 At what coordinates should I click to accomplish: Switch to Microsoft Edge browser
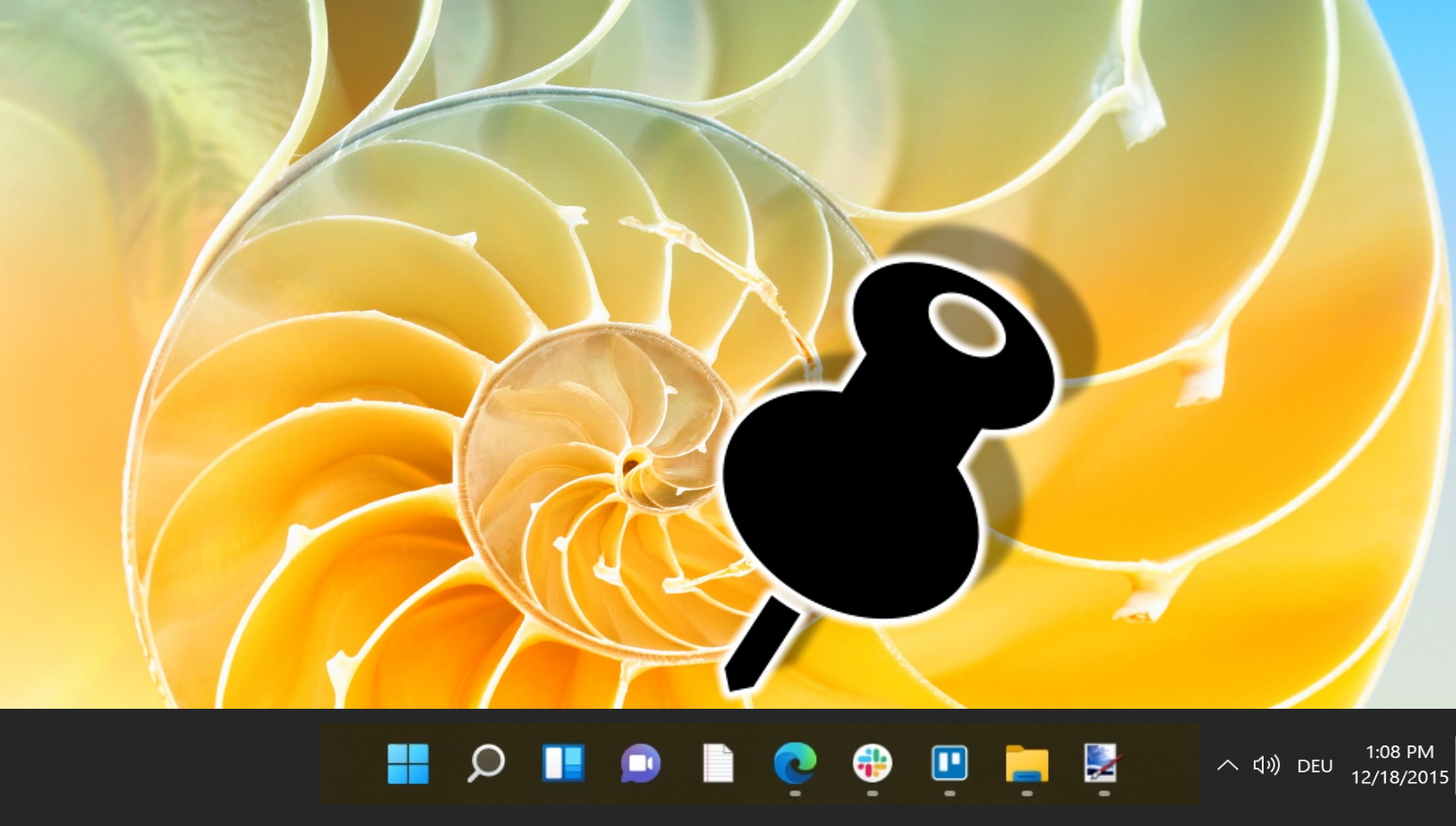pyautogui.click(x=795, y=764)
